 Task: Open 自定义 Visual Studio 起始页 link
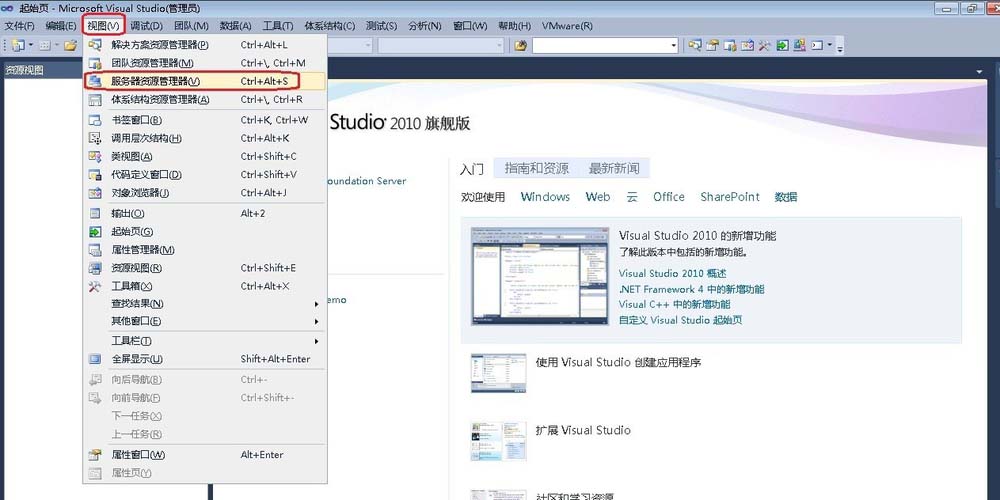680,320
